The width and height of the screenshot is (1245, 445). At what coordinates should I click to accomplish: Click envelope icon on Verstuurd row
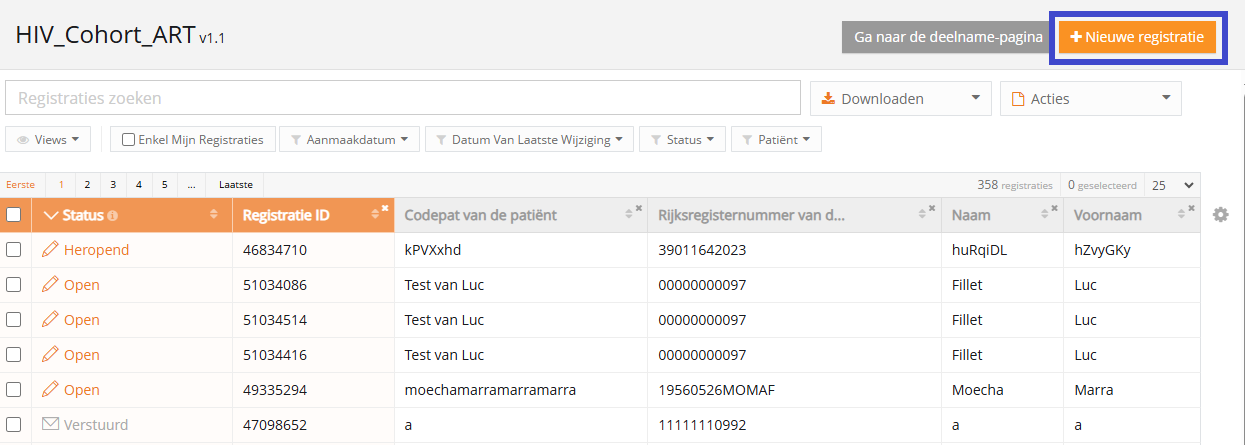[50, 425]
